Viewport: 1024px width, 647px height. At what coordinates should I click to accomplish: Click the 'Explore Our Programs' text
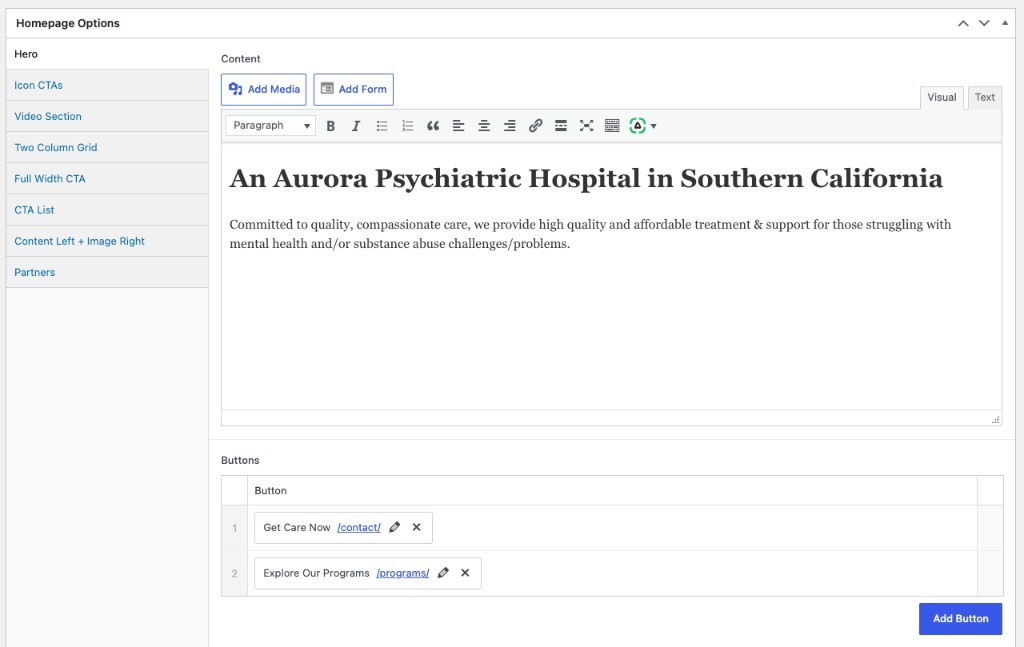click(316, 573)
